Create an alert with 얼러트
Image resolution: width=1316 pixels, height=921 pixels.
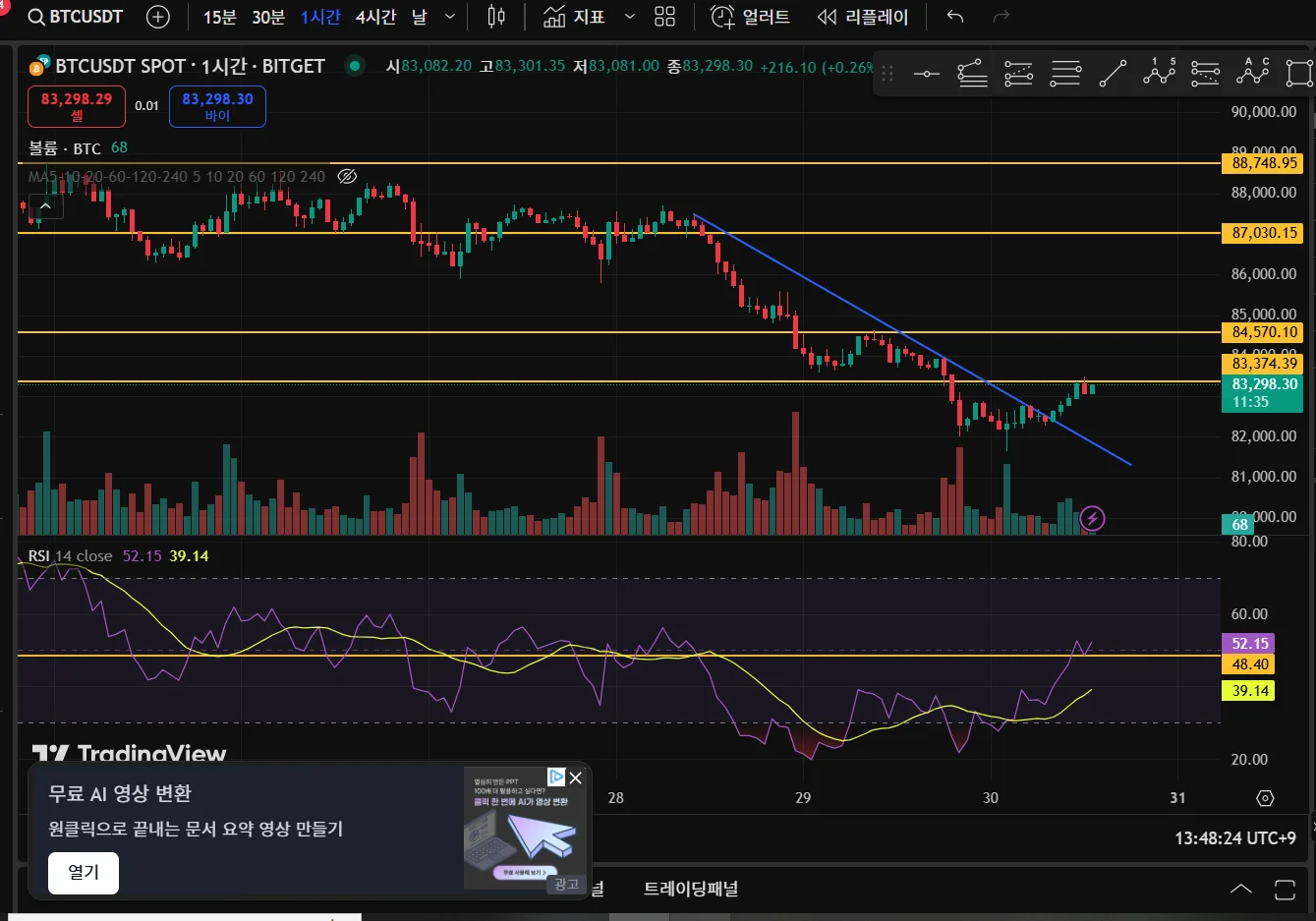pyautogui.click(x=751, y=17)
